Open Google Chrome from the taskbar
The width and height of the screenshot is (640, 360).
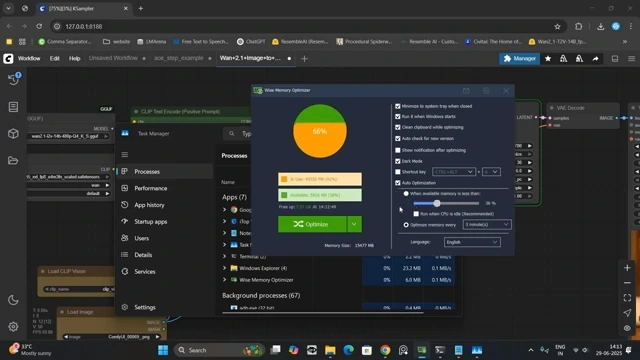point(385,350)
